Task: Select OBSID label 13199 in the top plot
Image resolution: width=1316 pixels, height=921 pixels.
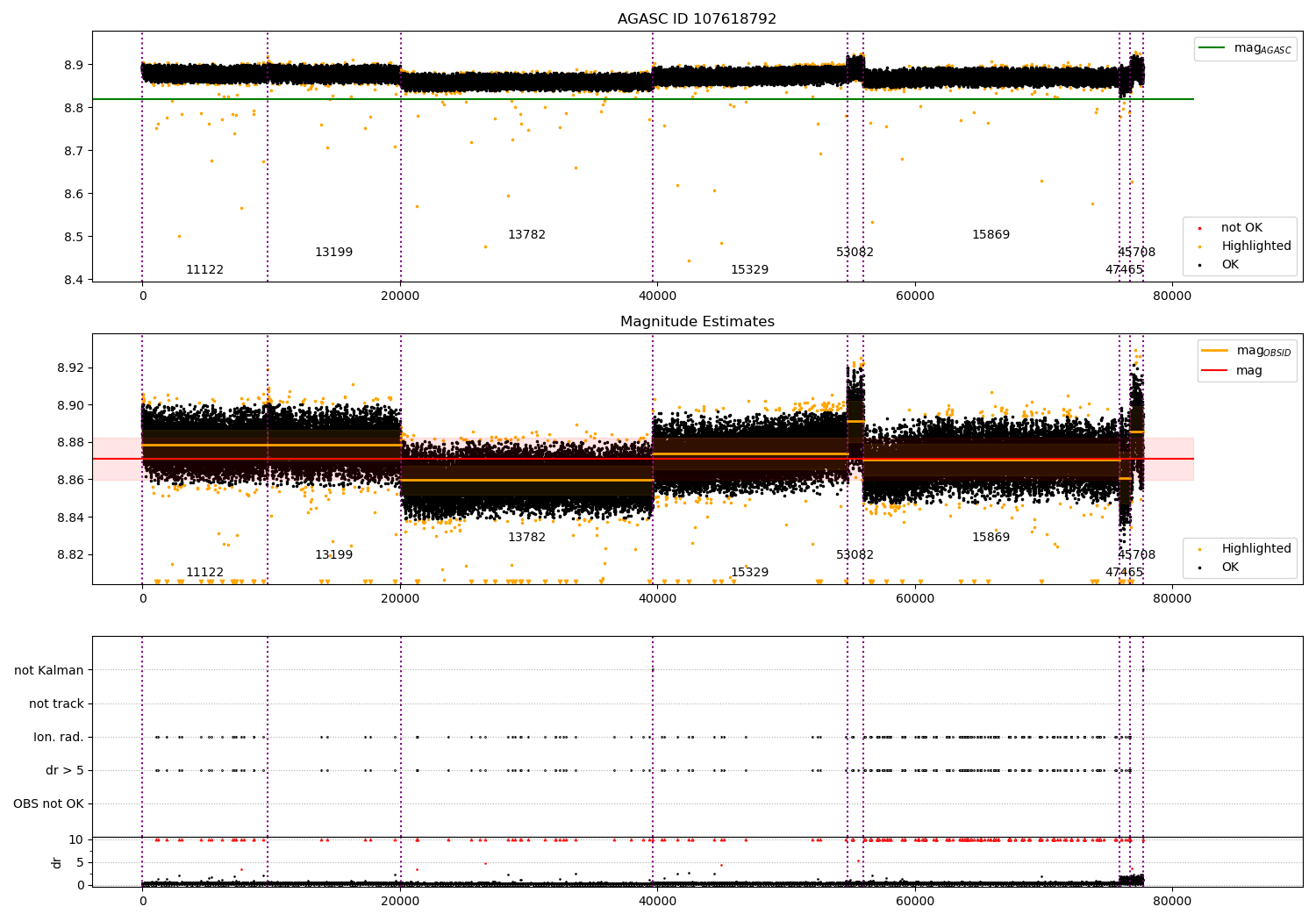Action: (x=333, y=253)
